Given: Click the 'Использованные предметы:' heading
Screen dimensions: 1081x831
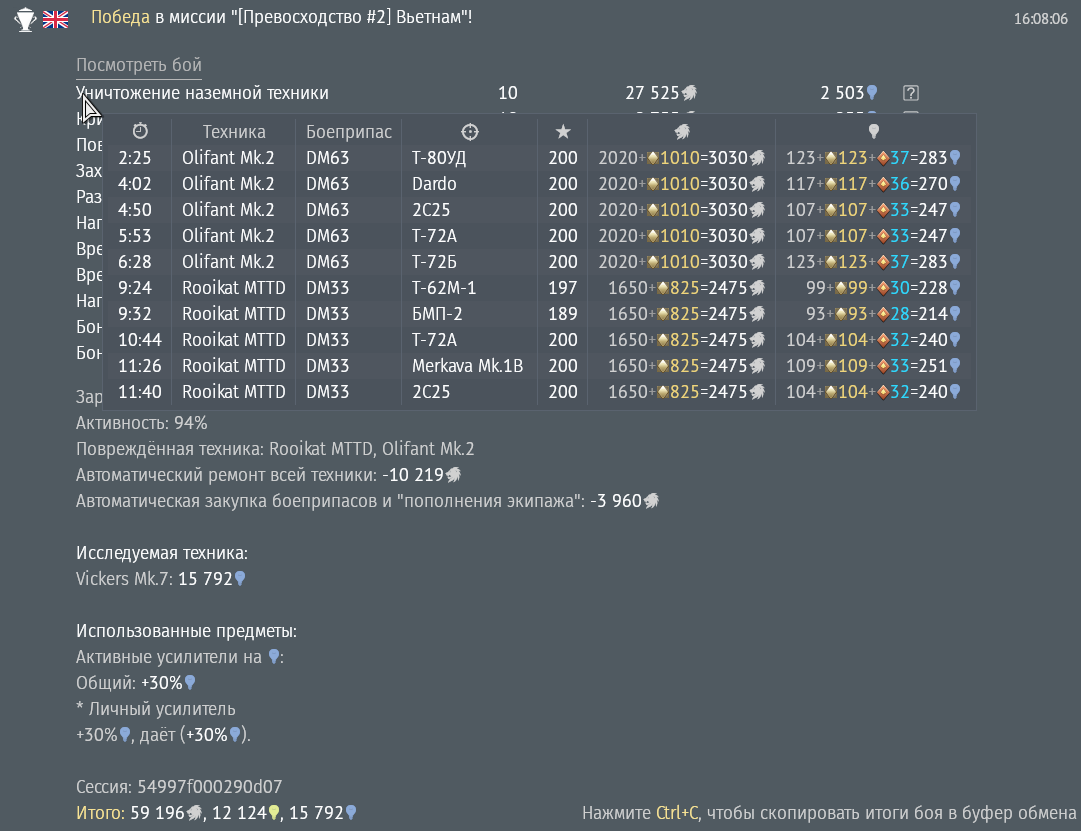Looking at the screenshot, I should click(186, 631).
